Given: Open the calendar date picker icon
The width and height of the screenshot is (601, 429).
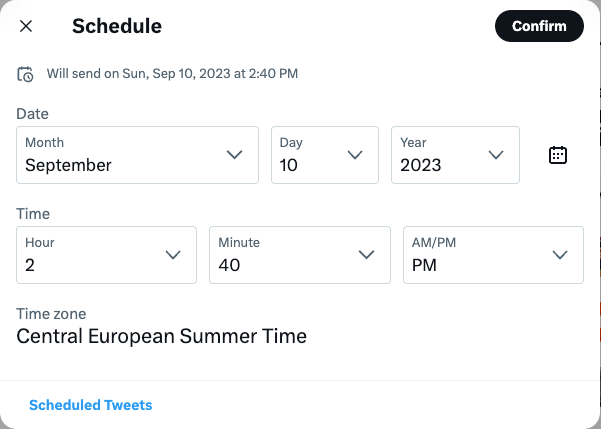Looking at the screenshot, I should point(558,155).
